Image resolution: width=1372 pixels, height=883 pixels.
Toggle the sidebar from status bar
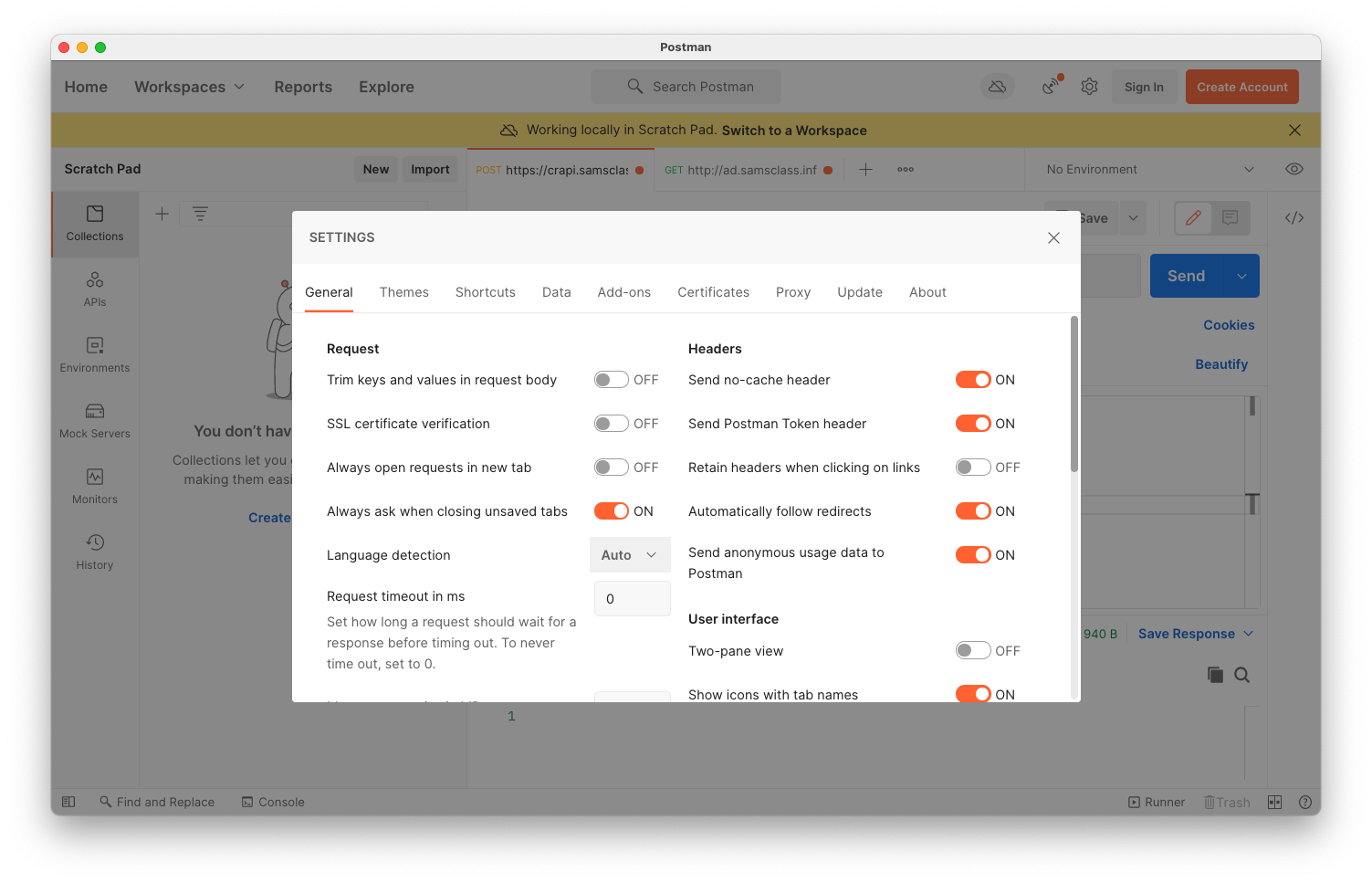68,802
